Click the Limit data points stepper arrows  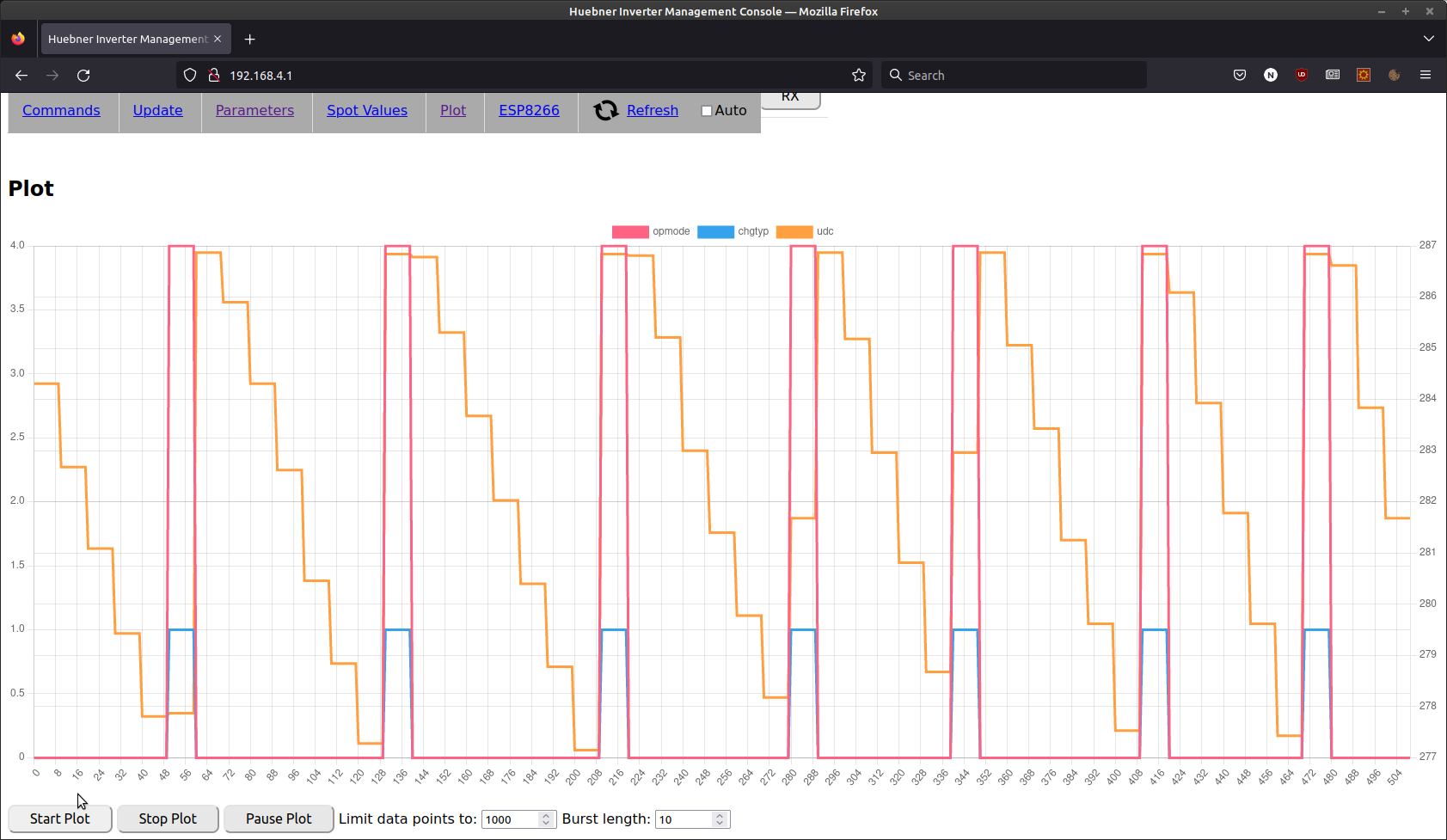[546, 819]
